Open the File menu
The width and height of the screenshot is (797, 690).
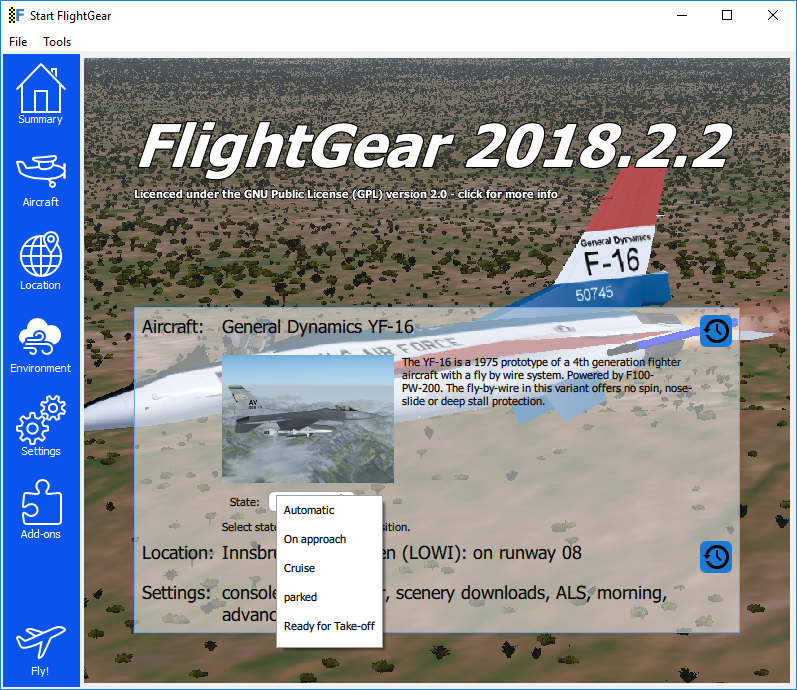click(18, 42)
